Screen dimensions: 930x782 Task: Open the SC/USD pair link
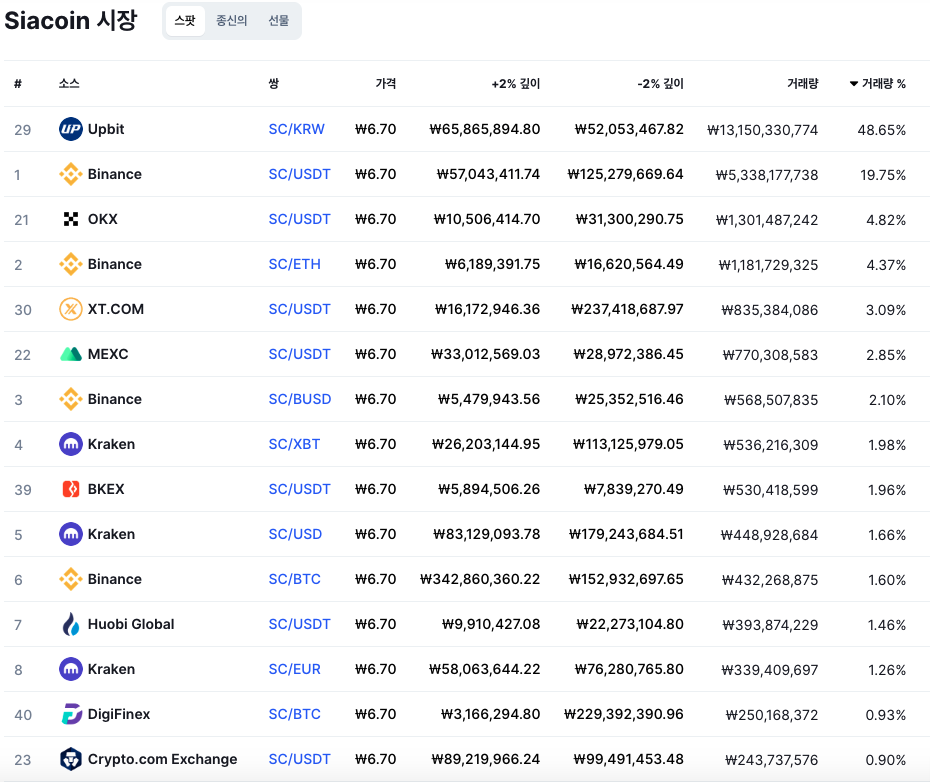point(295,534)
